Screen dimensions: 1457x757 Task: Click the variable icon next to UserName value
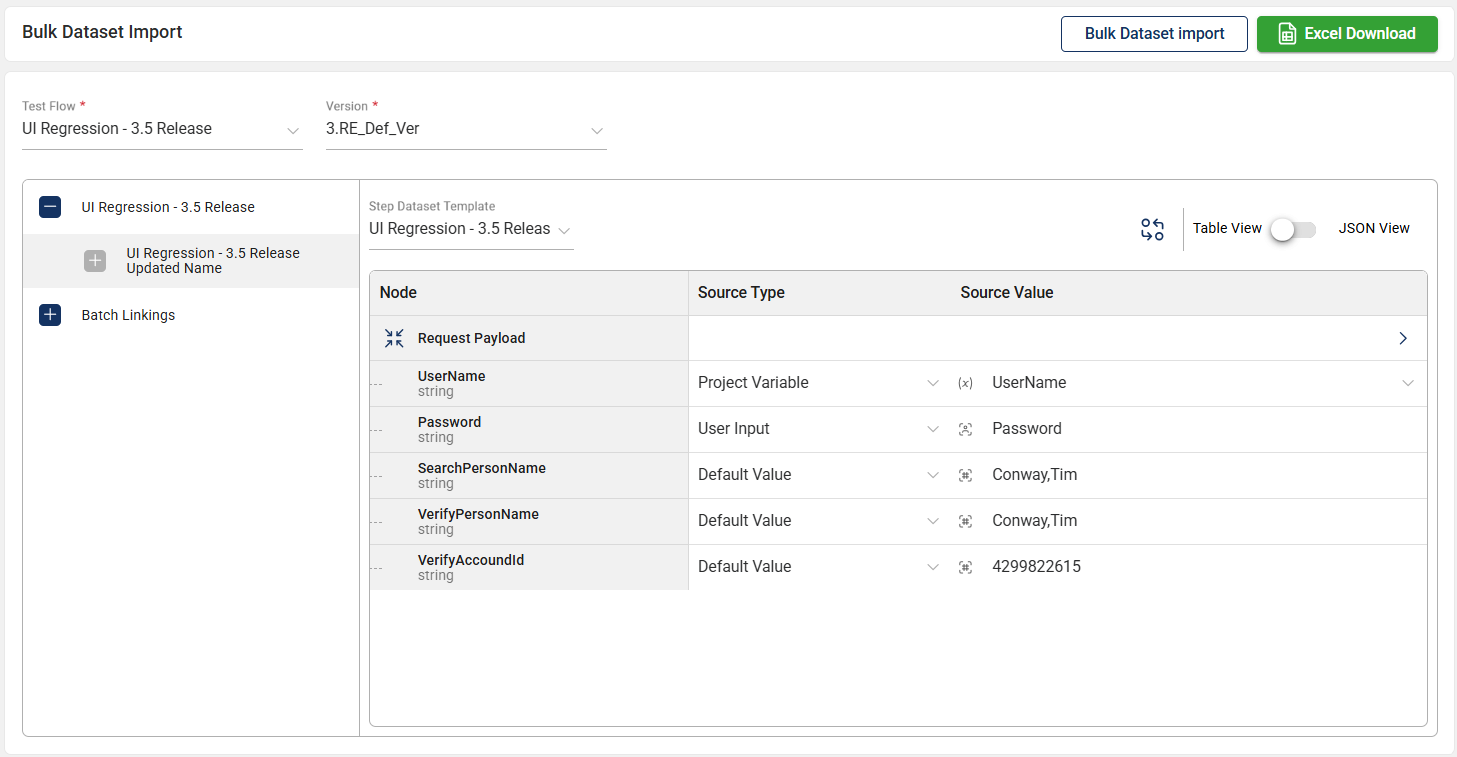click(965, 383)
